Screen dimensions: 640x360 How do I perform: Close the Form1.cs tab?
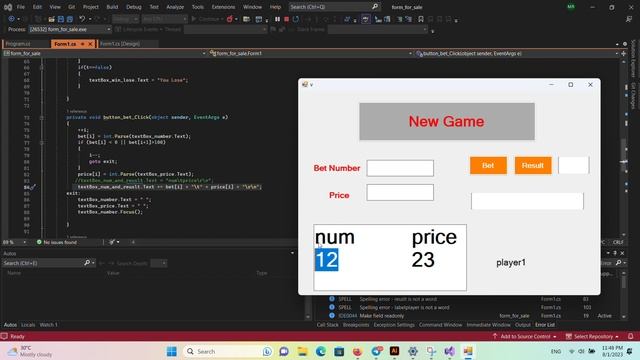[x=91, y=44]
